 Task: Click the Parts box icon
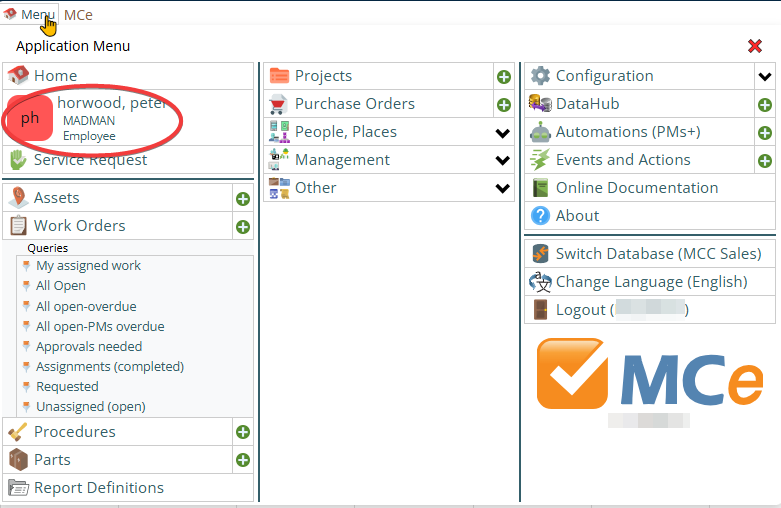[18, 460]
